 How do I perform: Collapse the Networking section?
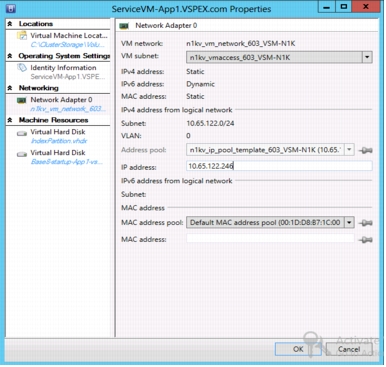[10, 88]
